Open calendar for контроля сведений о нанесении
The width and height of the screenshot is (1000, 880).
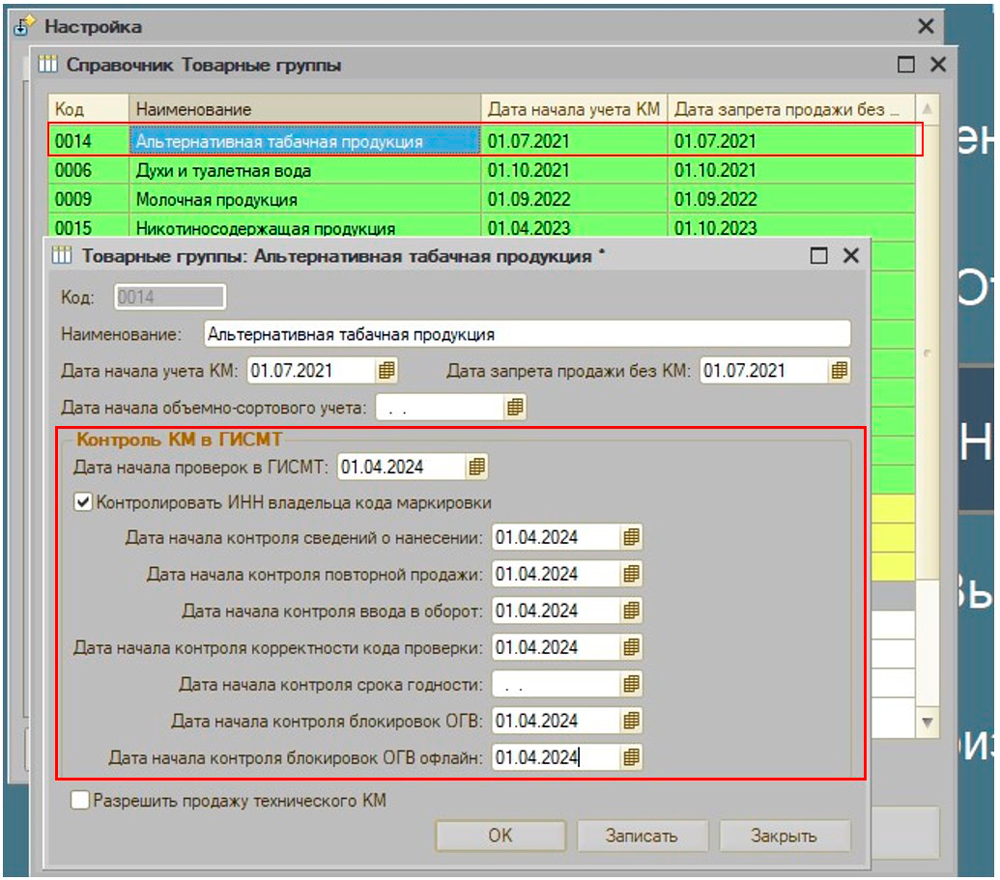coord(631,538)
